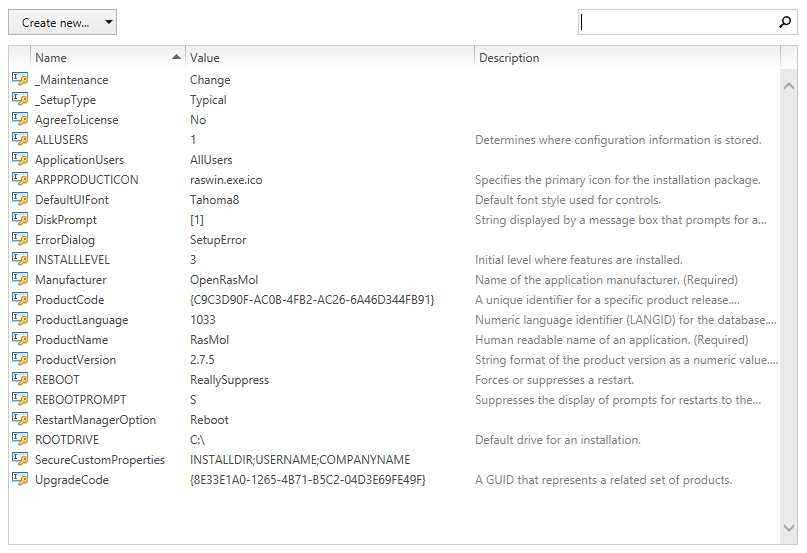Click the scrollbar down arrow
Image resolution: width=807 pixels, height=553 pixels.
[x=789, y=527]
